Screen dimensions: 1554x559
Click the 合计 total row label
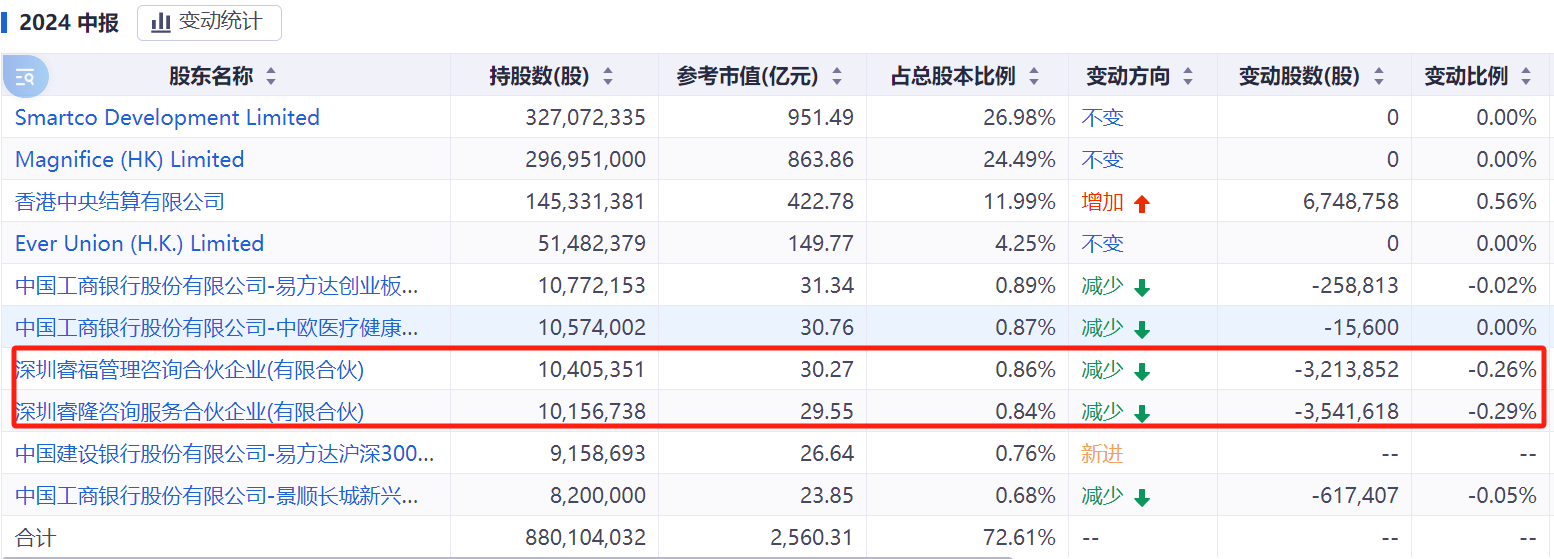(36, 537)
